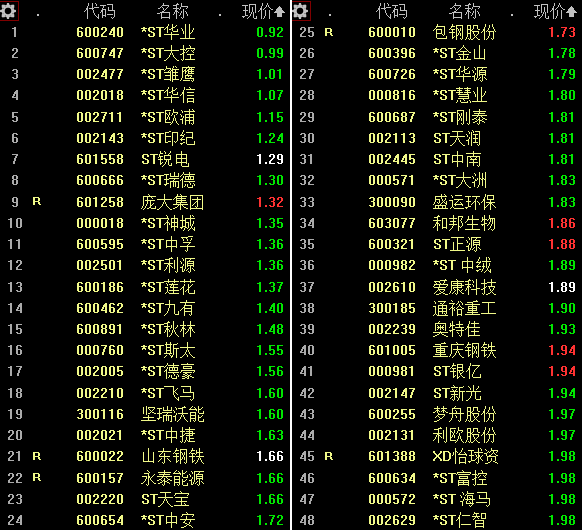Image resolution: width=582 pixels, height=530 pixels.
Task: Click the R marker beside 山东钢铁
Action: (37, 456)
